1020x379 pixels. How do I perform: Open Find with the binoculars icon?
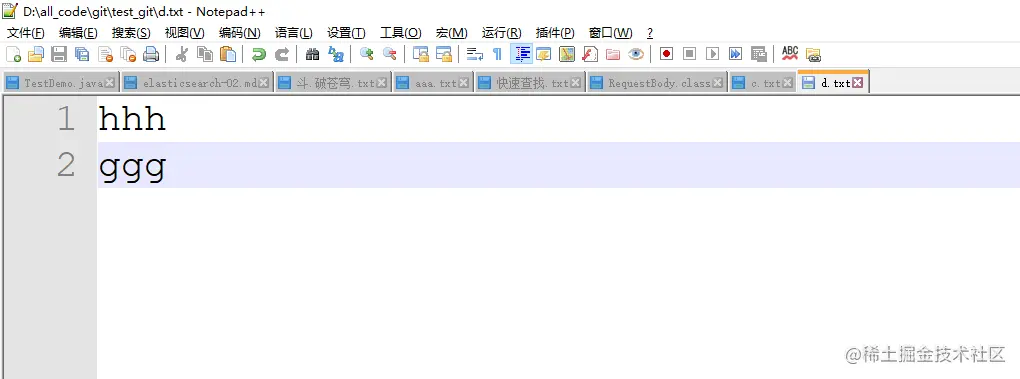click(313, 54)
